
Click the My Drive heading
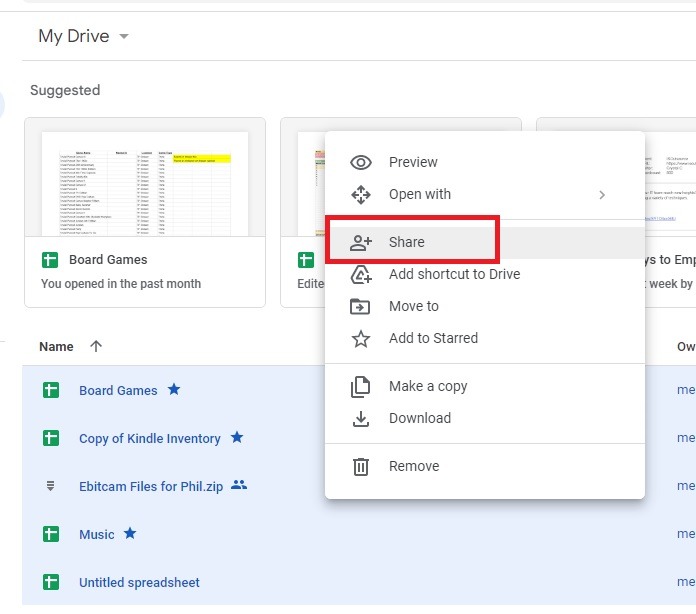74,36
